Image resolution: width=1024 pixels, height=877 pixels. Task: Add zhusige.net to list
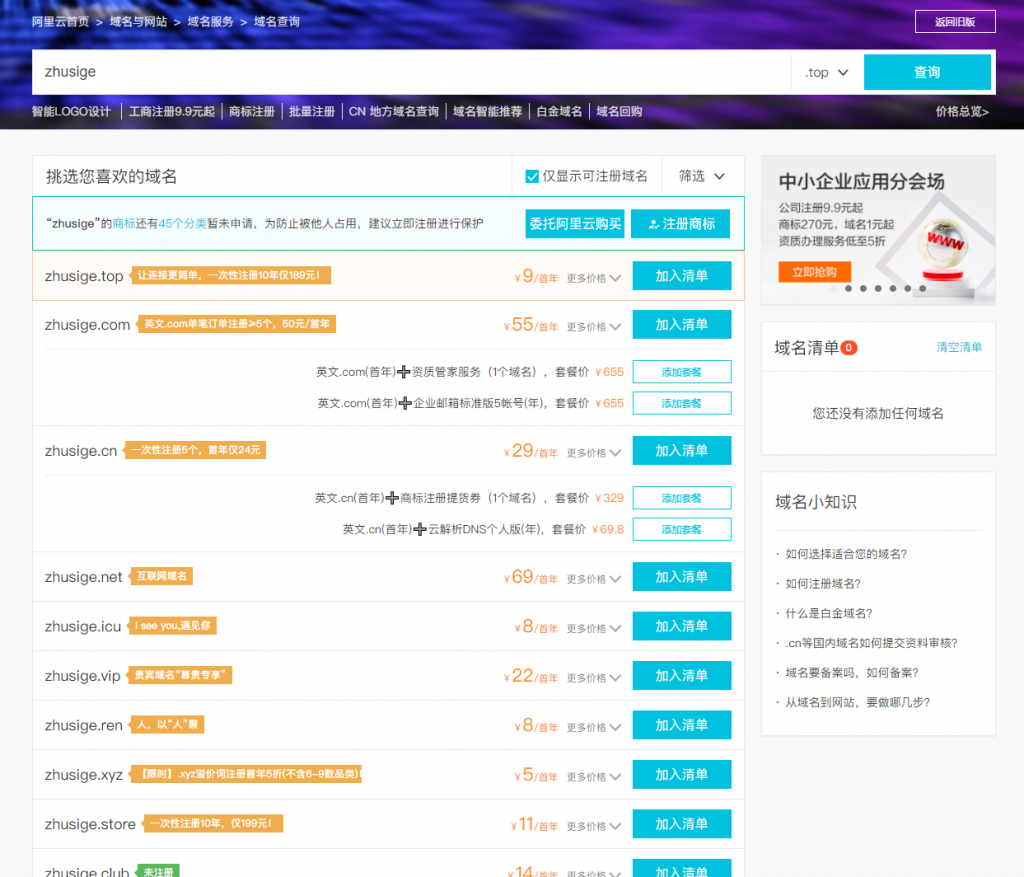point(682,577)
